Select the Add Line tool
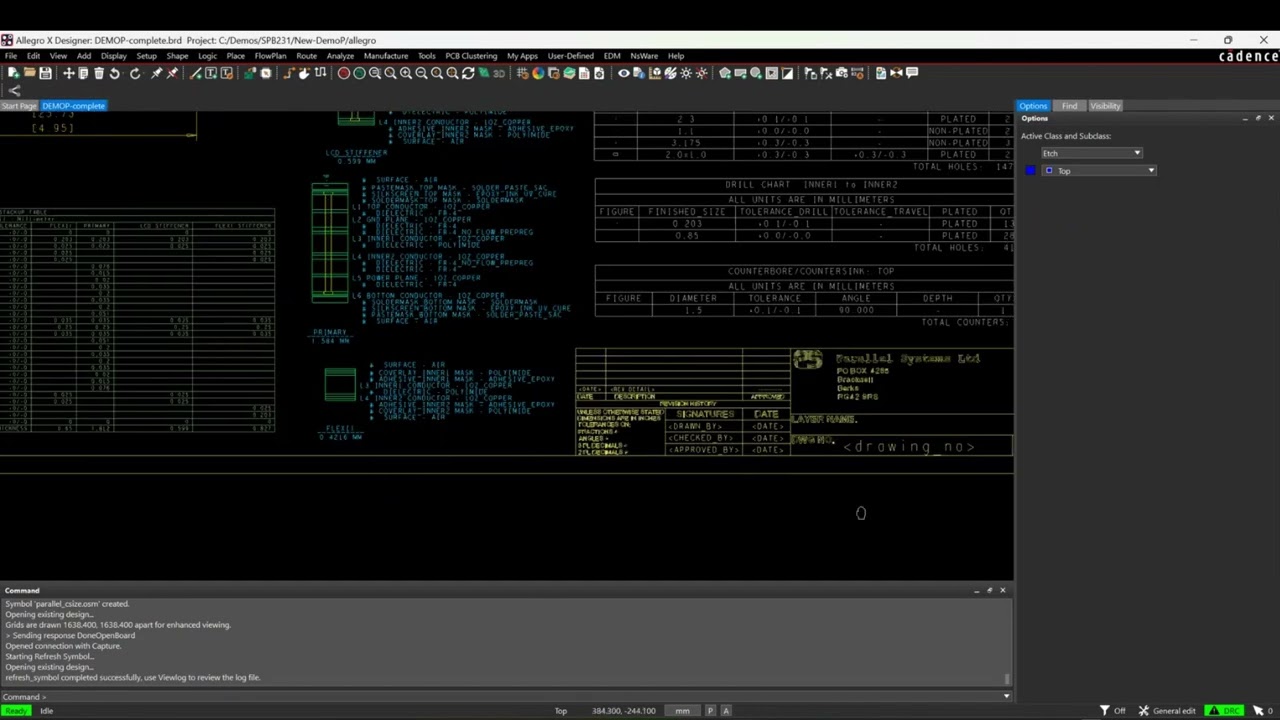This screenshot has height=720, width=1280. pyautogui.click(x=195, y=73)
